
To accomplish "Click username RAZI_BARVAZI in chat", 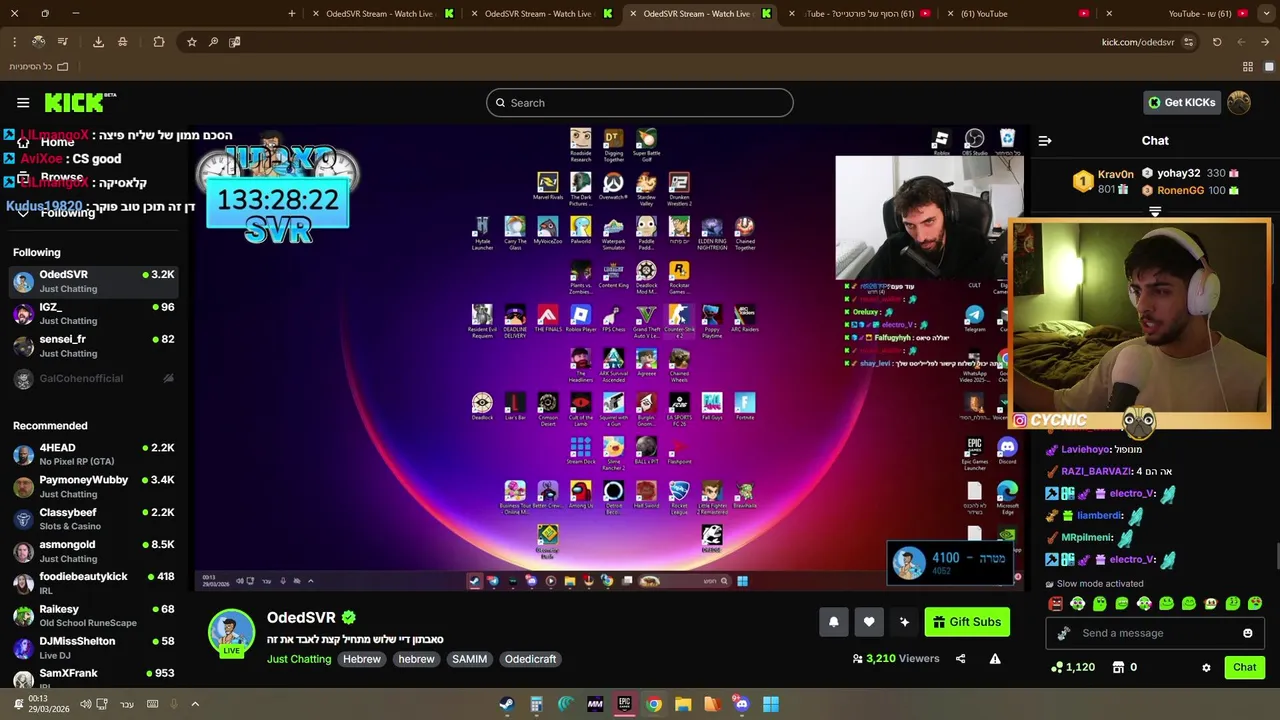I will pyautogui.click(x=1096, y=471).
